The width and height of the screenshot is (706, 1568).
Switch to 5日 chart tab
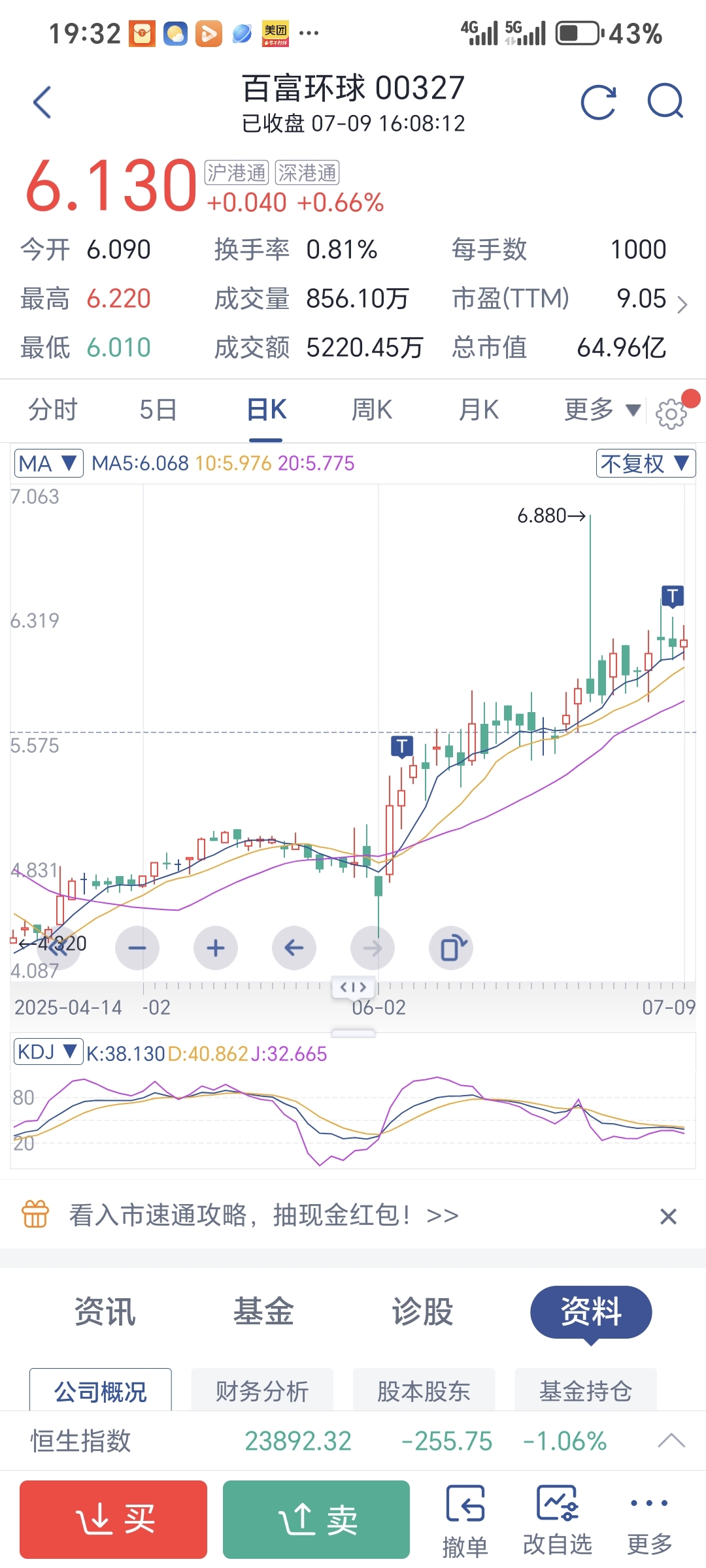coord(159,410)
